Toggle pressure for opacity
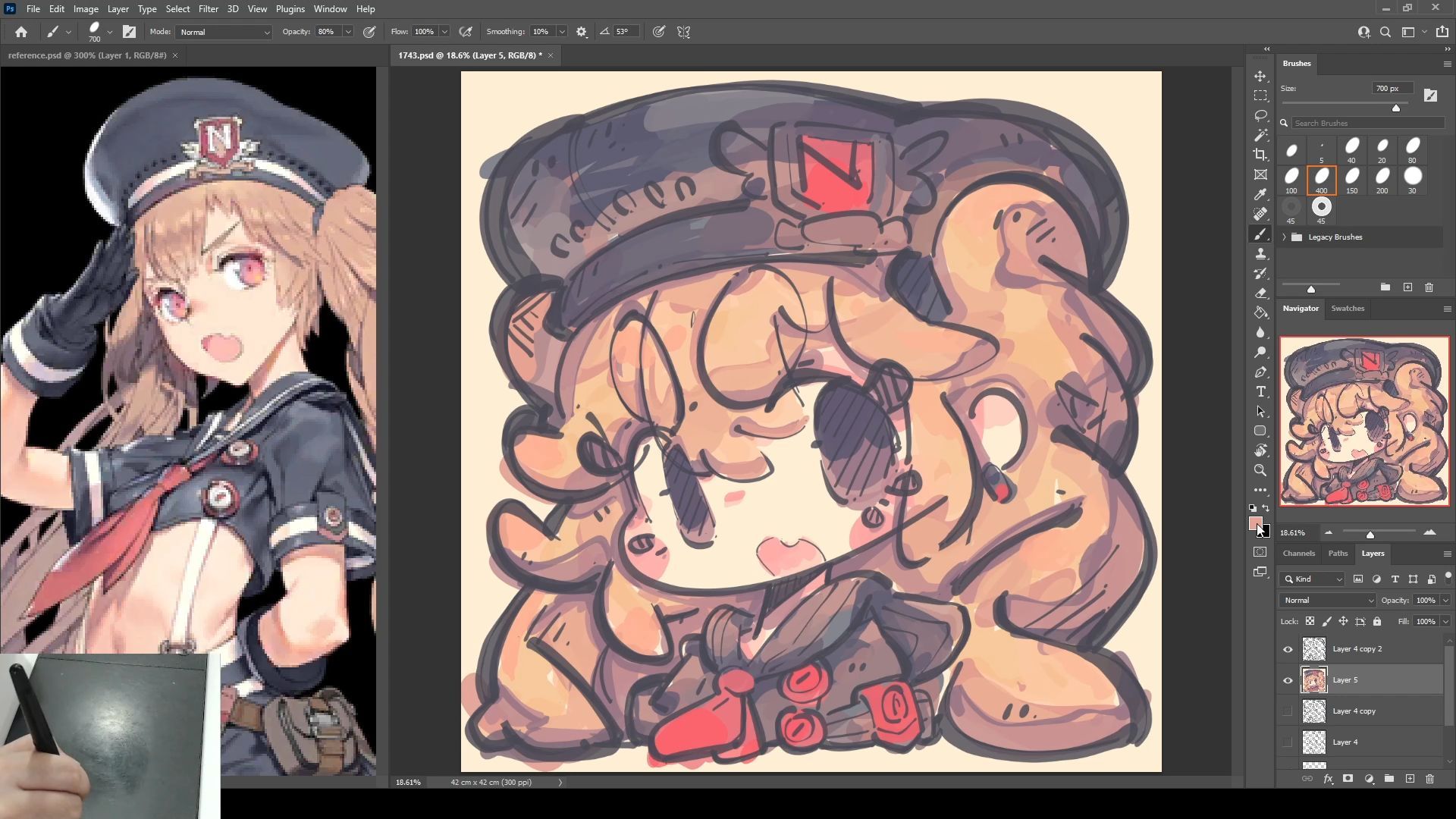 coord(369,32)
